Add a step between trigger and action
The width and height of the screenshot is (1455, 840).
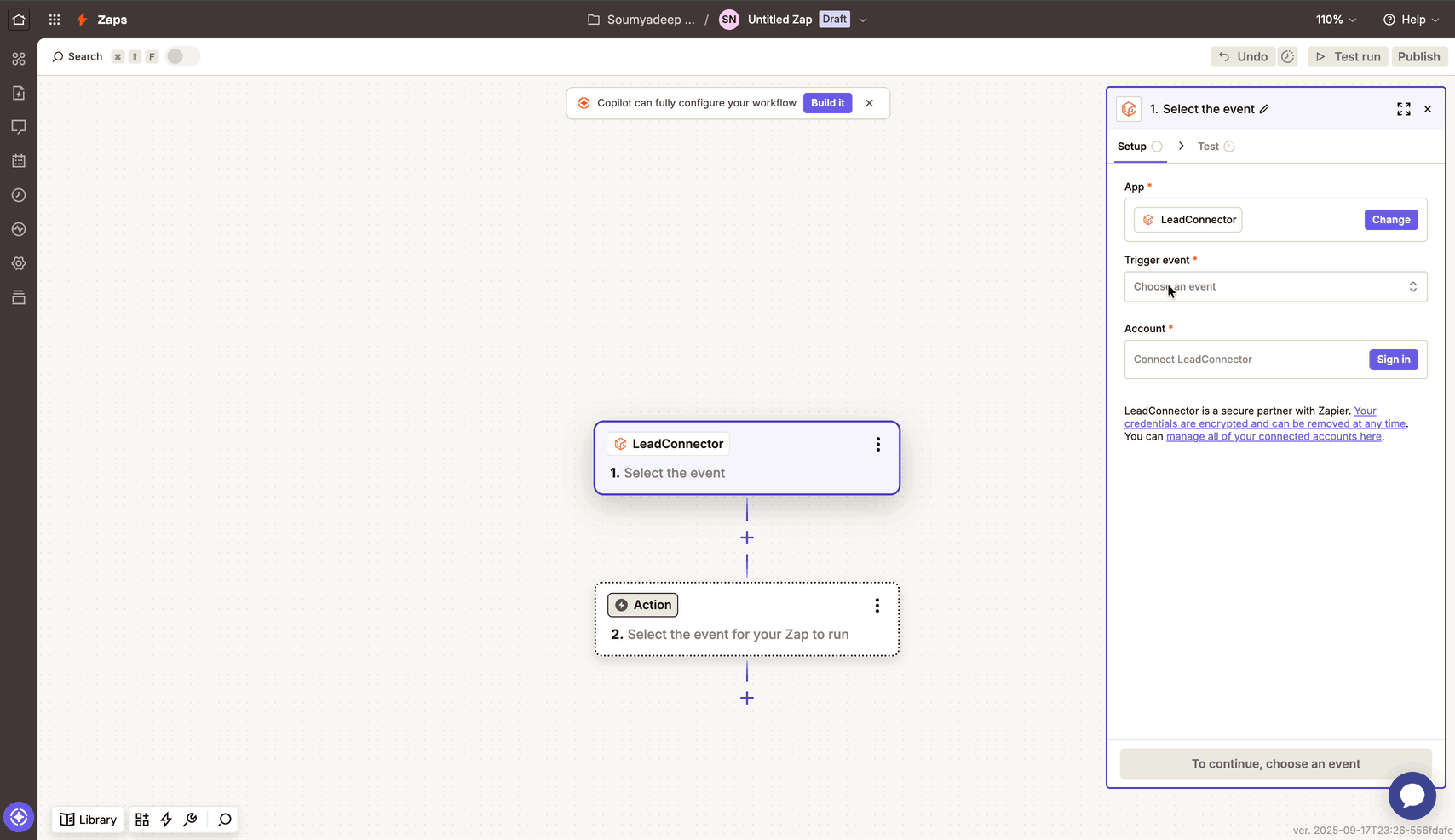747,538
